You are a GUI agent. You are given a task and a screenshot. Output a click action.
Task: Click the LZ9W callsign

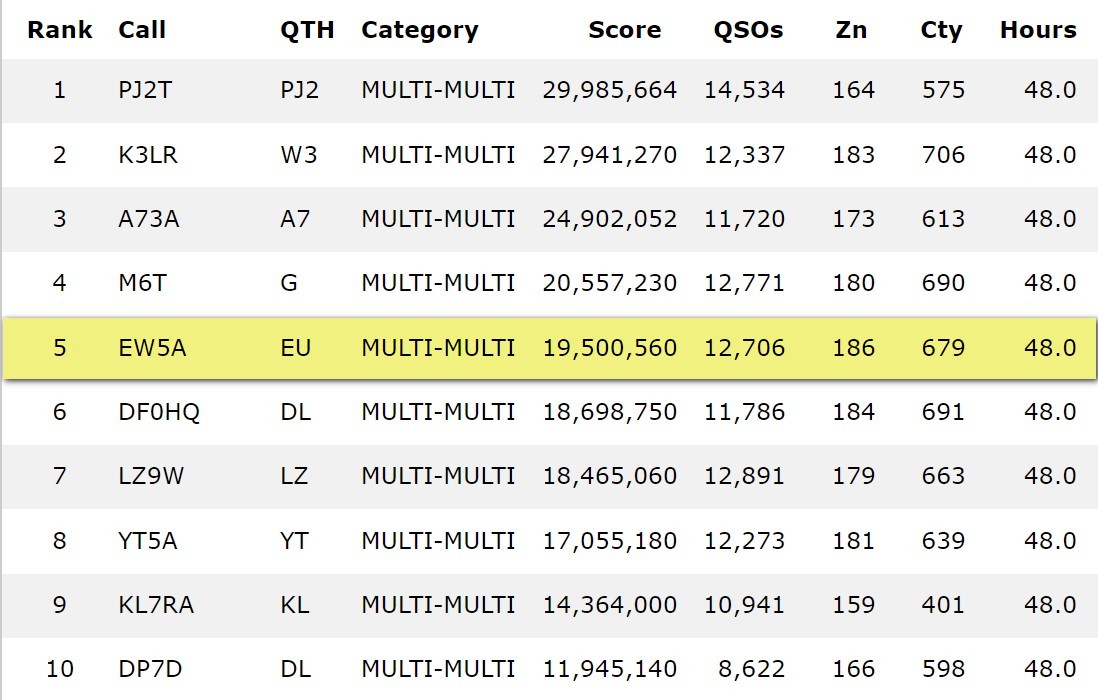click(x=151, y=476)
